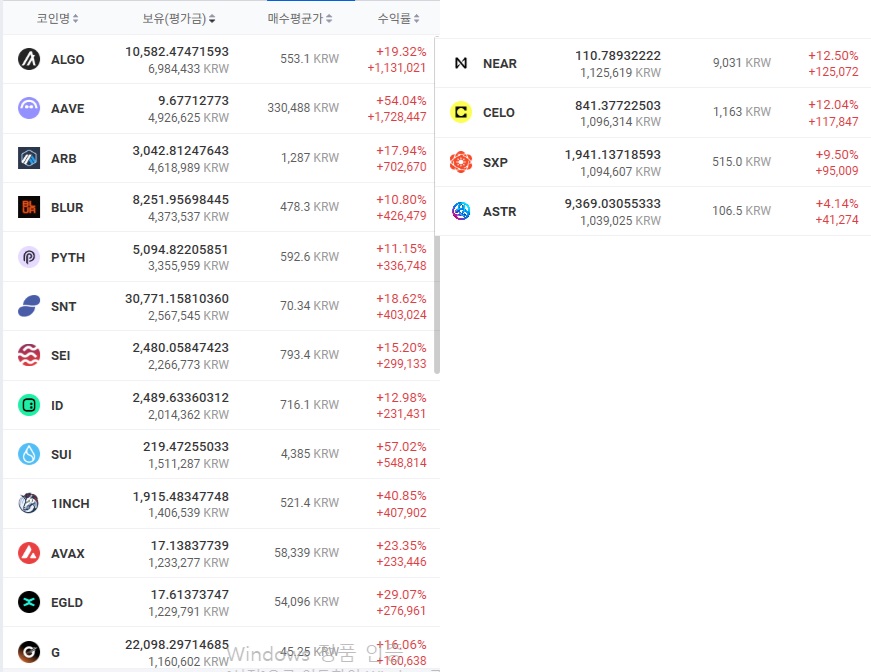Sort by 코인명 column arrows
871x672 pixels.
click(76, 18)
